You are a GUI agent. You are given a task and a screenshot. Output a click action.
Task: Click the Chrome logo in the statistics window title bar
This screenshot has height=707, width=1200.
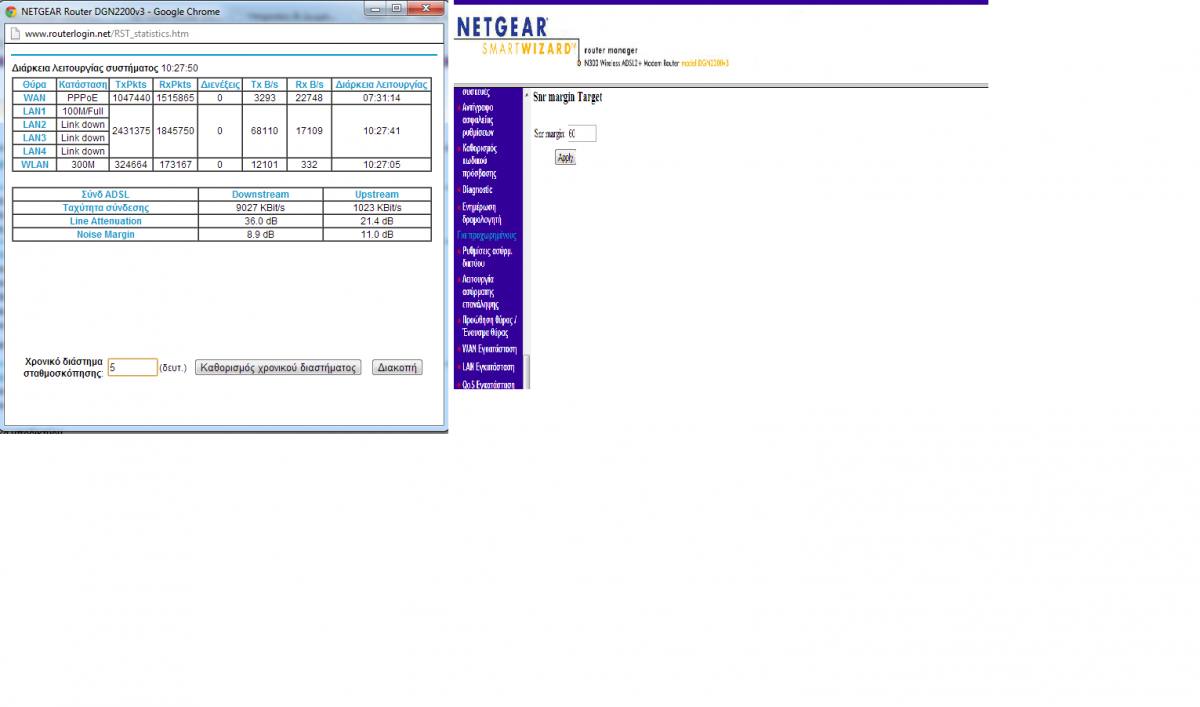tap(11, 10)
